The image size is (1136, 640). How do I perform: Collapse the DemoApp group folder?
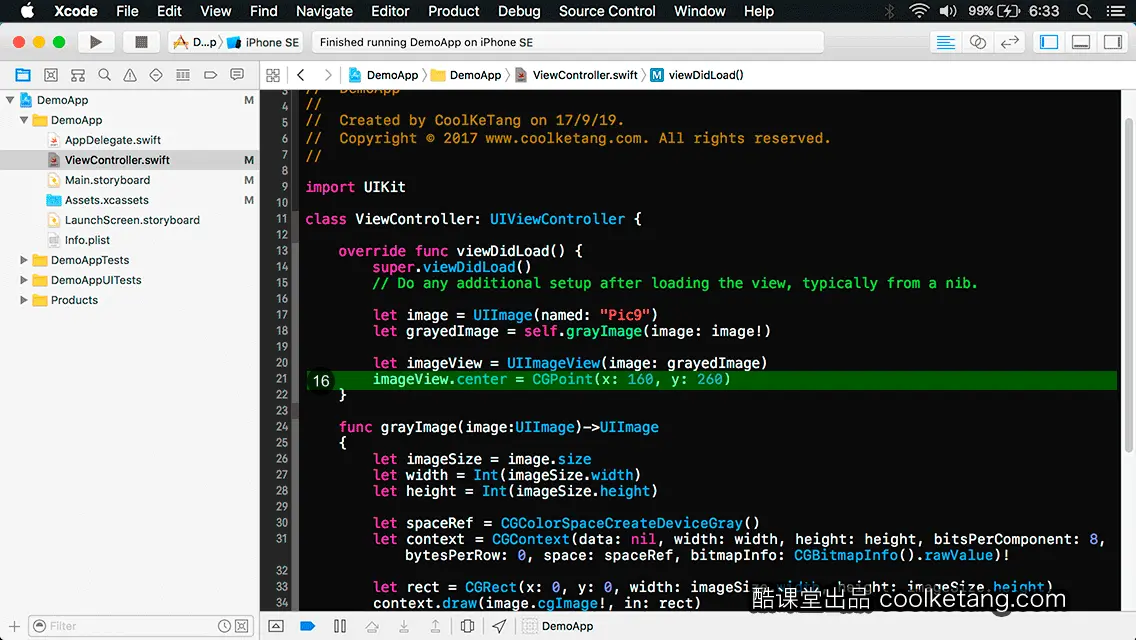coord(24,120)
